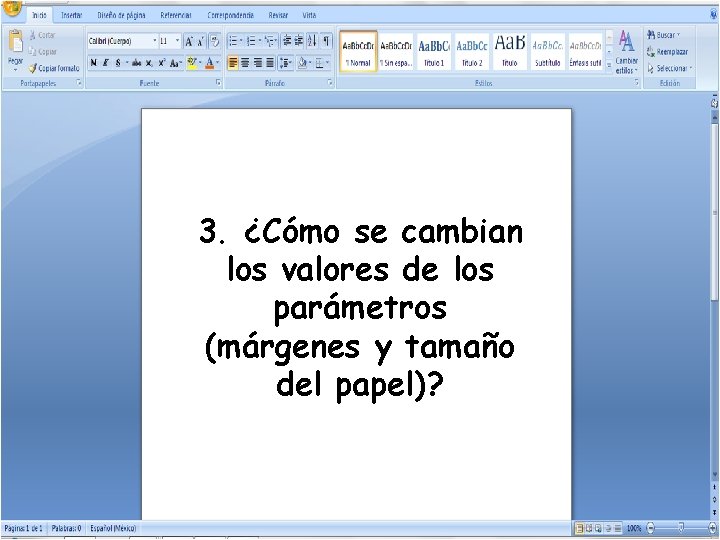Switch to full screen reading view

tap(589, 529)
